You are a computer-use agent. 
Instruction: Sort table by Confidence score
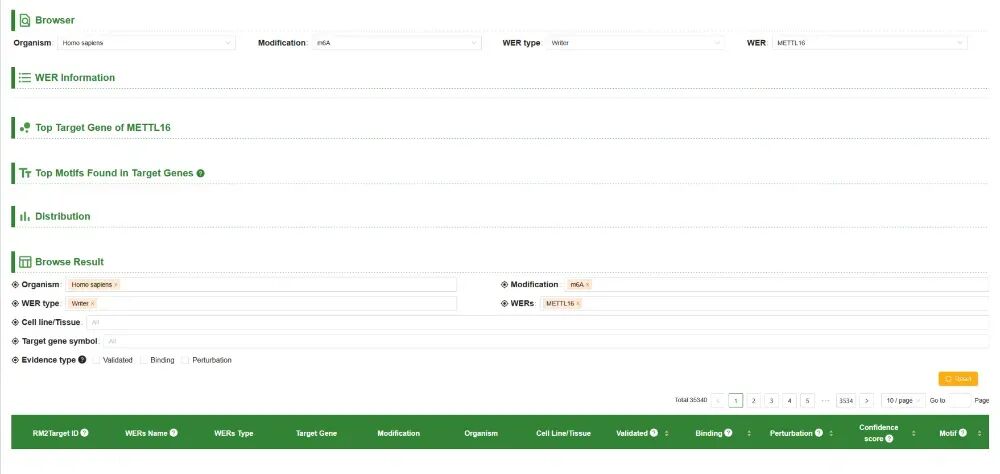913,433
